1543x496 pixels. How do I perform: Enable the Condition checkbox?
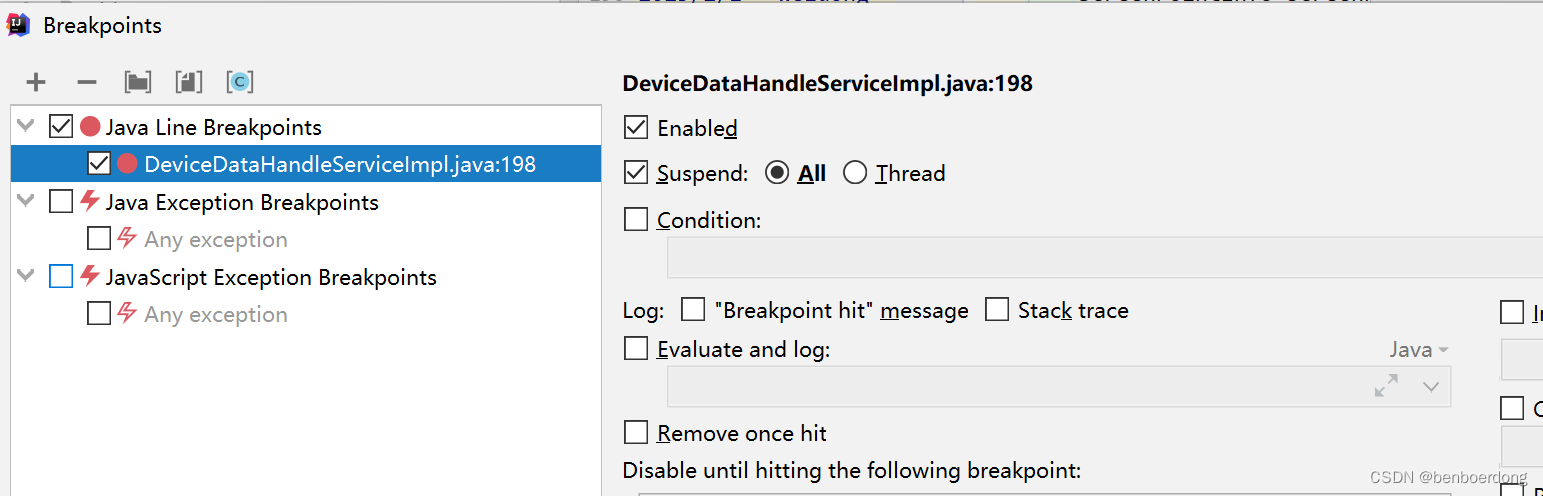pyautogui.click(x=636, y=219)
